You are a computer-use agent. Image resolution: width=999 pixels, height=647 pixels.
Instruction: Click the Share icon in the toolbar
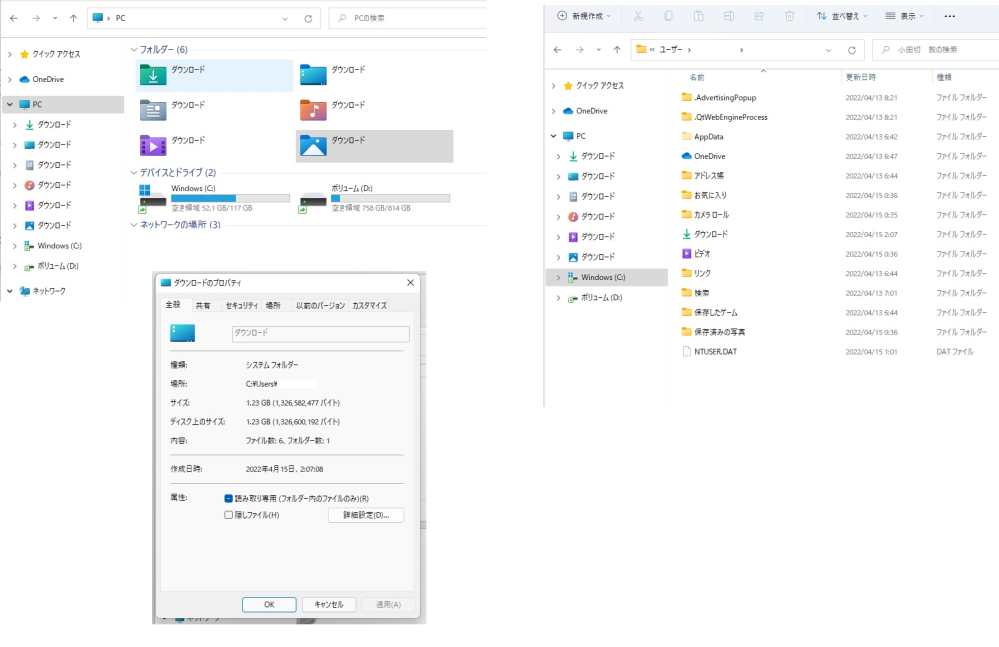pos(760,16)
